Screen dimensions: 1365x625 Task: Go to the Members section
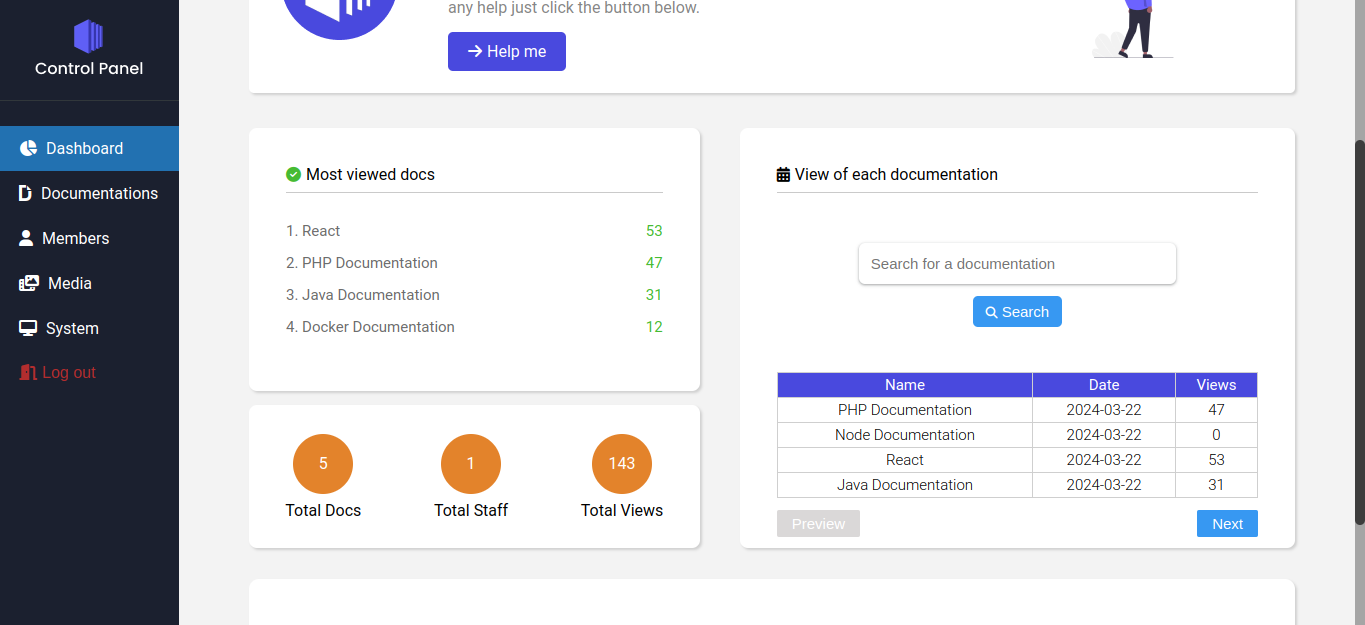tap(89, 238)
